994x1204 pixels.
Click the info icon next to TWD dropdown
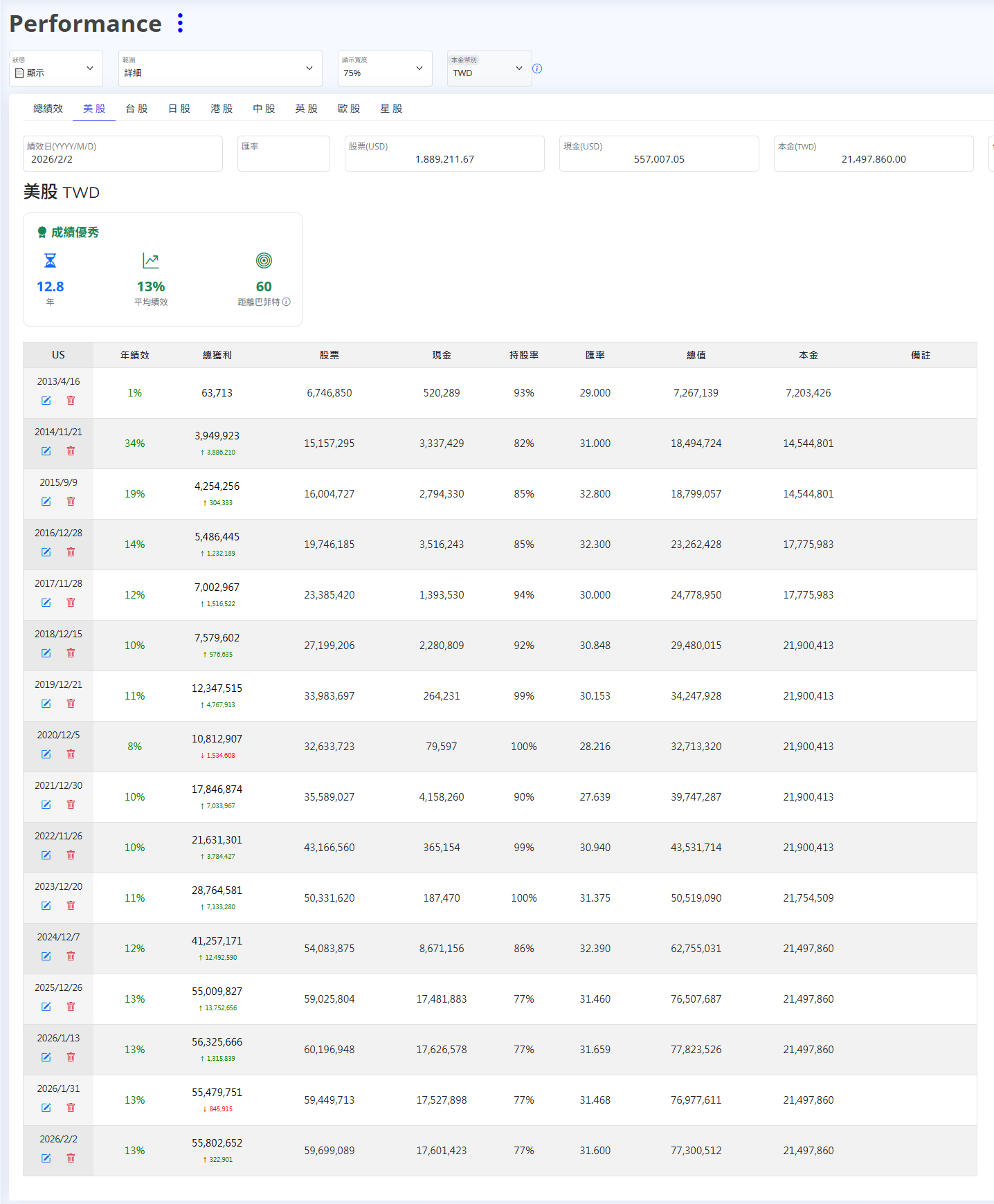(x=537, y=69)
